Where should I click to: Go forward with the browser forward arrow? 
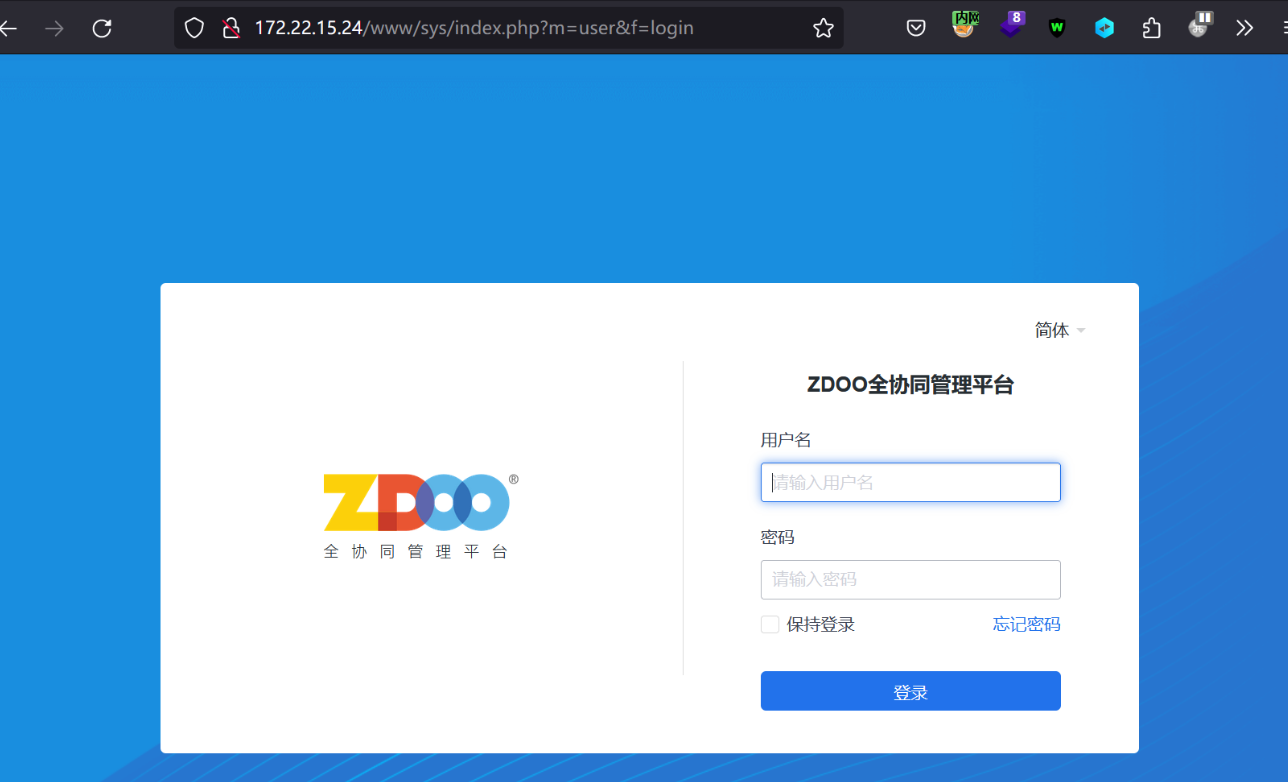pyautogui.click(x=54, y=28)
